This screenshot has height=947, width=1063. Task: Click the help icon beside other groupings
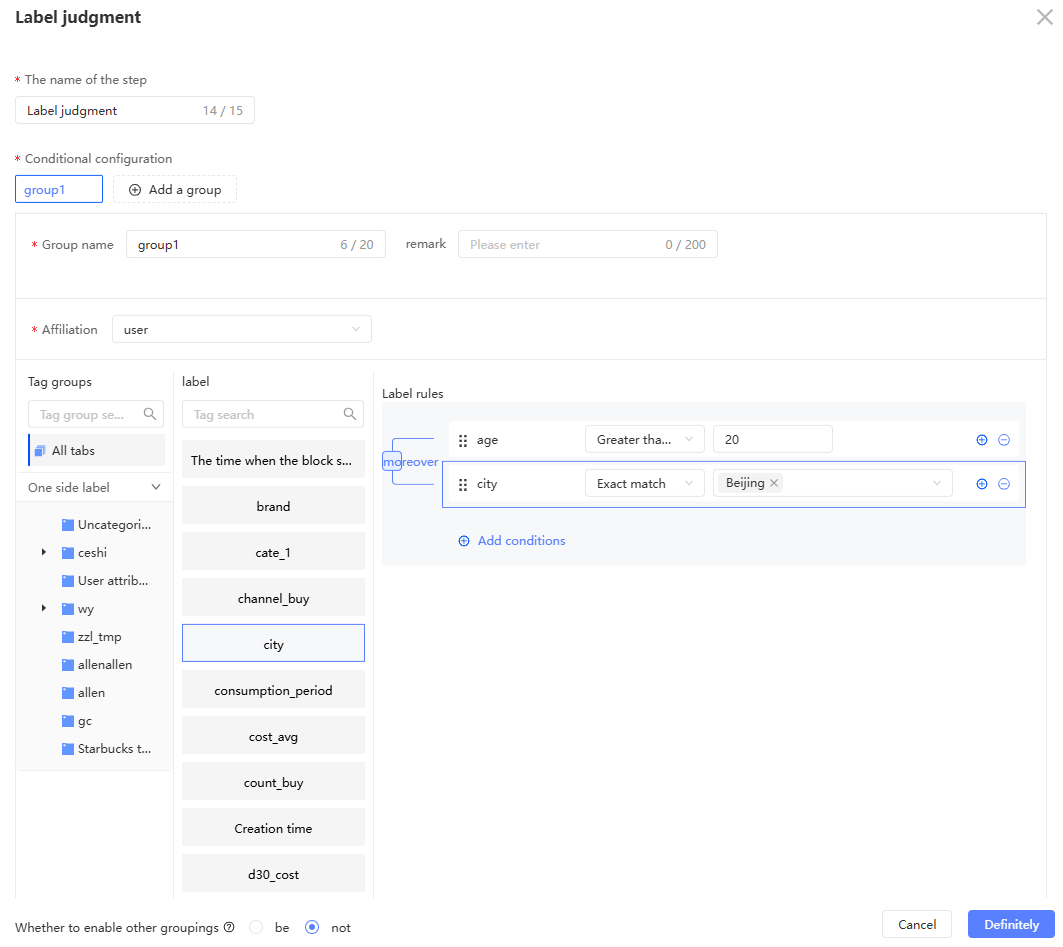229,927
